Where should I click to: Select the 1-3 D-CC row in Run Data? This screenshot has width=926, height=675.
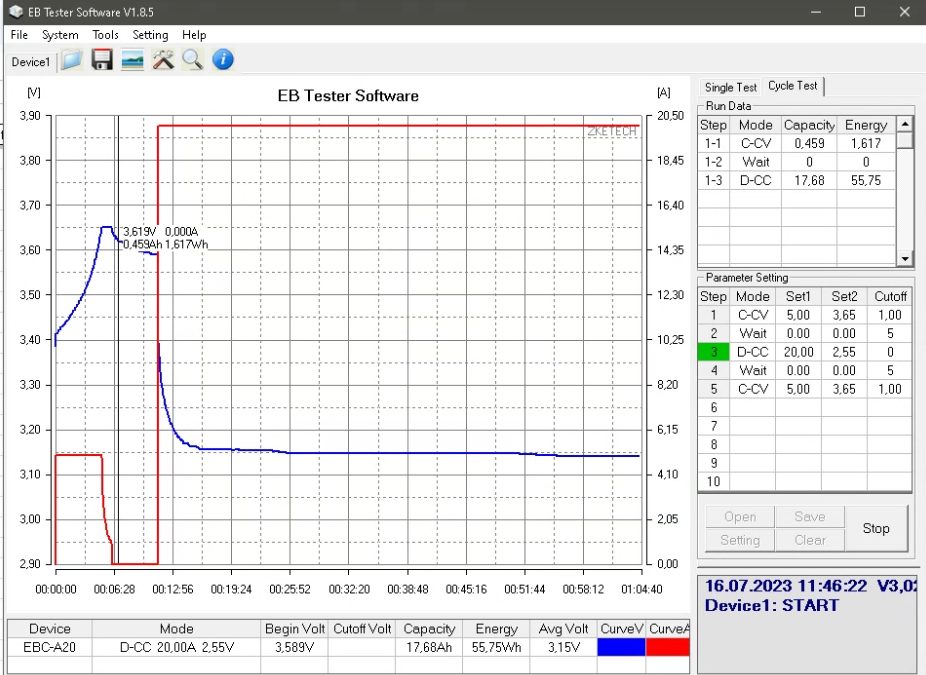[x=755, y=180]
